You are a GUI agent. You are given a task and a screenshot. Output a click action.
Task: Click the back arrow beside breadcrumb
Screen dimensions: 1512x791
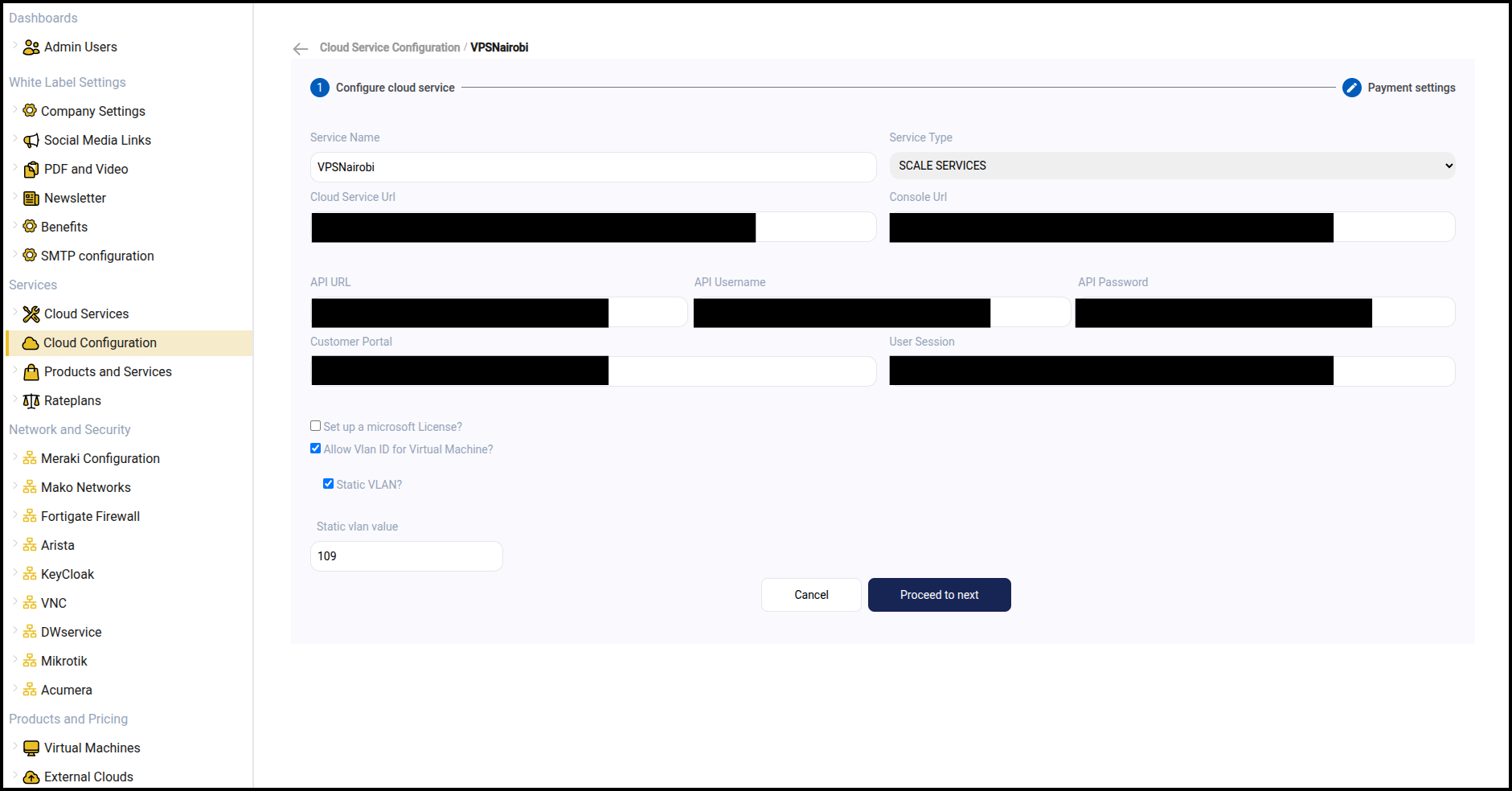click(x=301, y=49)
